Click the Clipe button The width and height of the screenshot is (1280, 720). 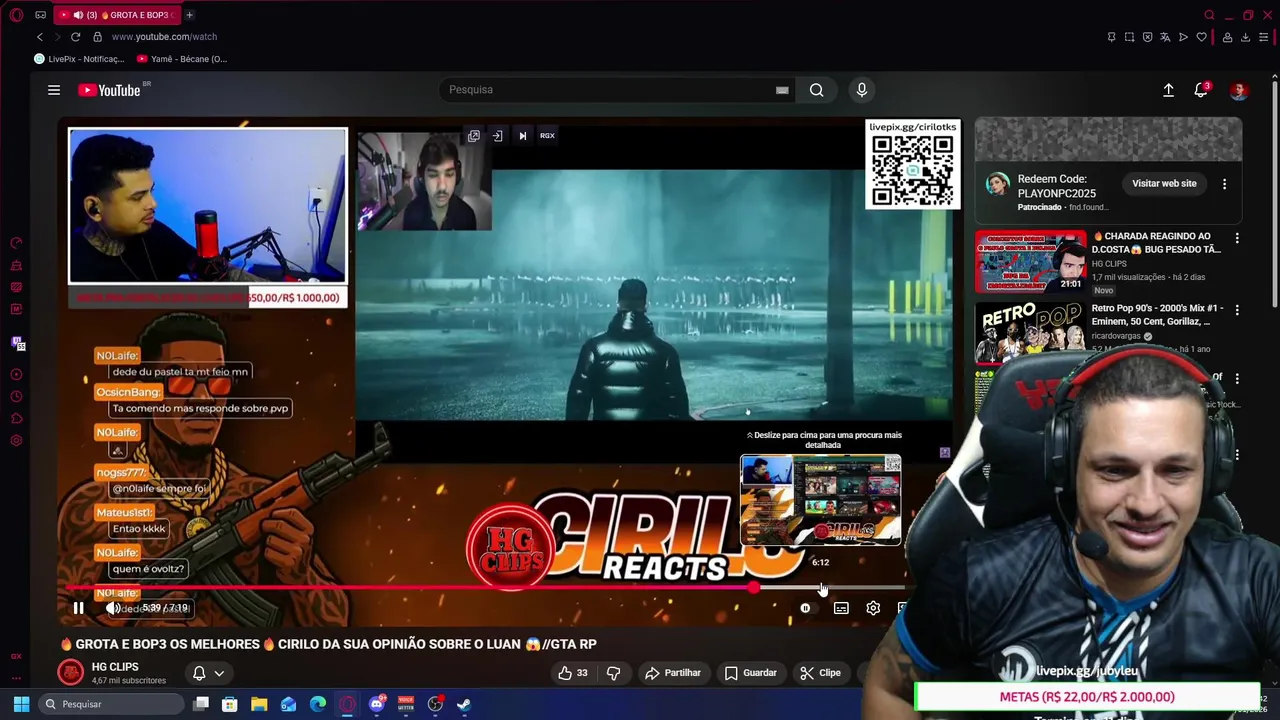(x=821, y=673)
